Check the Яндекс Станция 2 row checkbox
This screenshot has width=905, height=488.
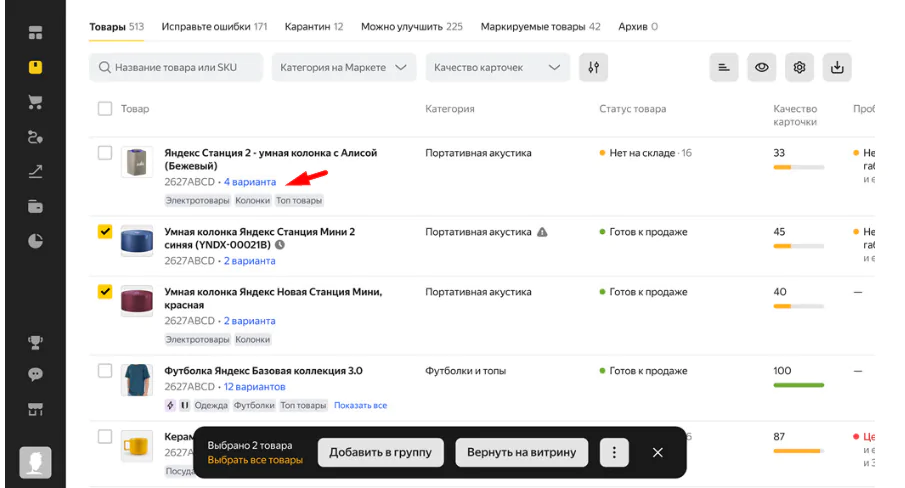click(x=105, y=153)
